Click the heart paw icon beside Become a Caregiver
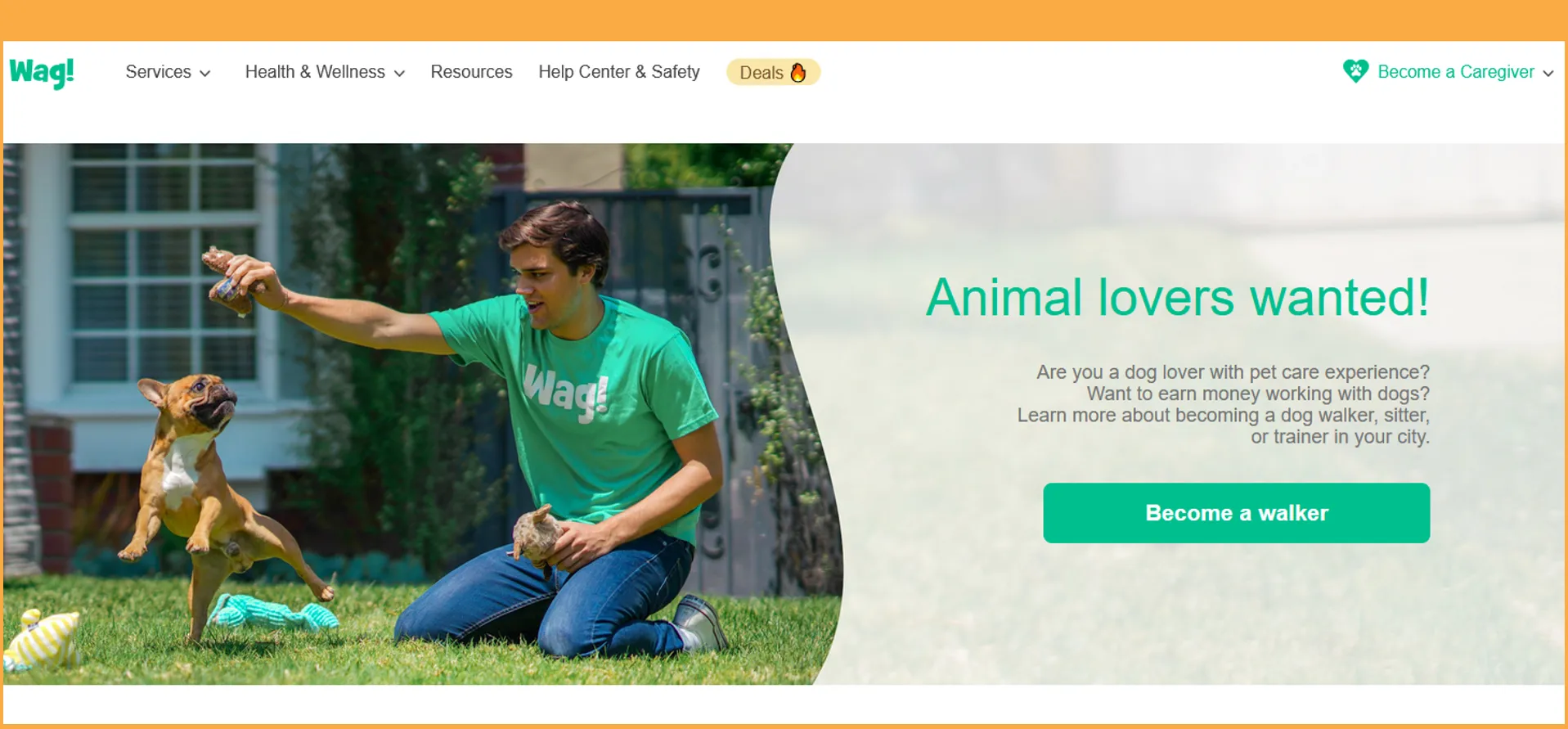 (1355, 71)
